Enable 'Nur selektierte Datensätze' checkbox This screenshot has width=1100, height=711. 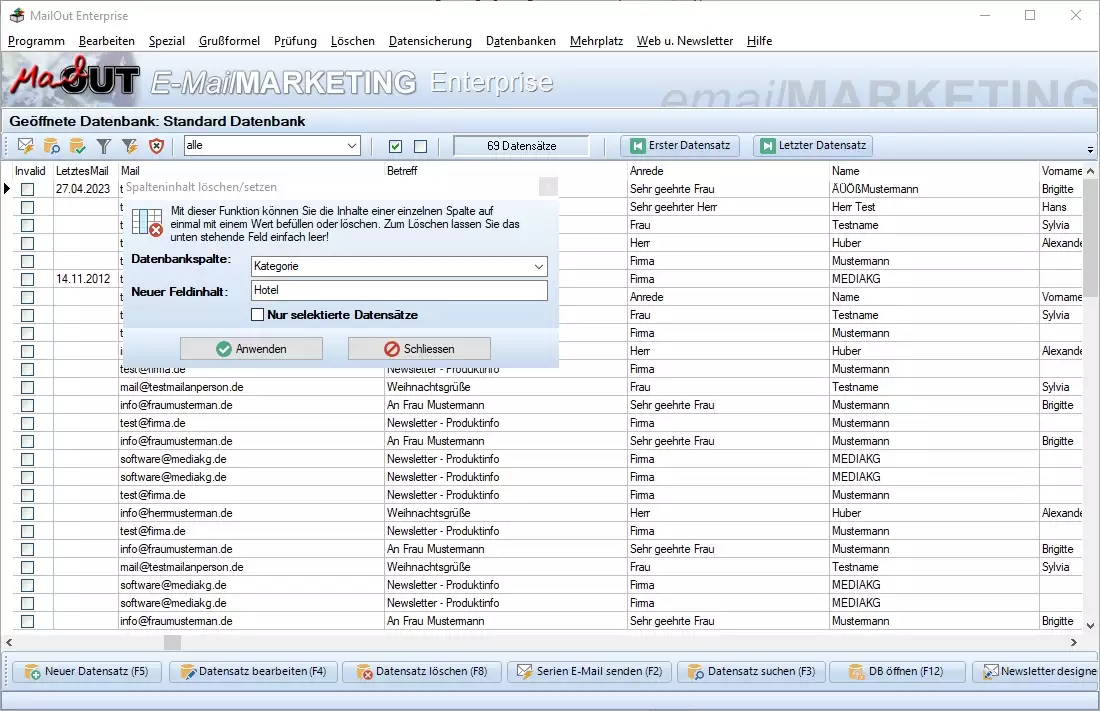[258, 315]
